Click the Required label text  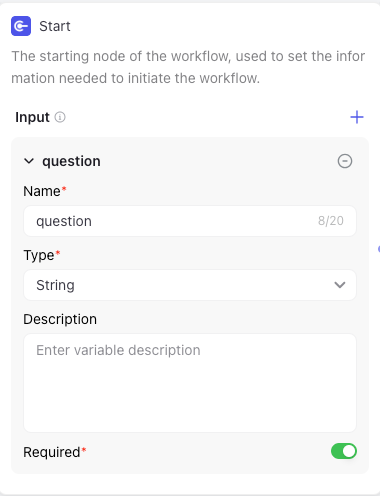(x=52, y=452)
